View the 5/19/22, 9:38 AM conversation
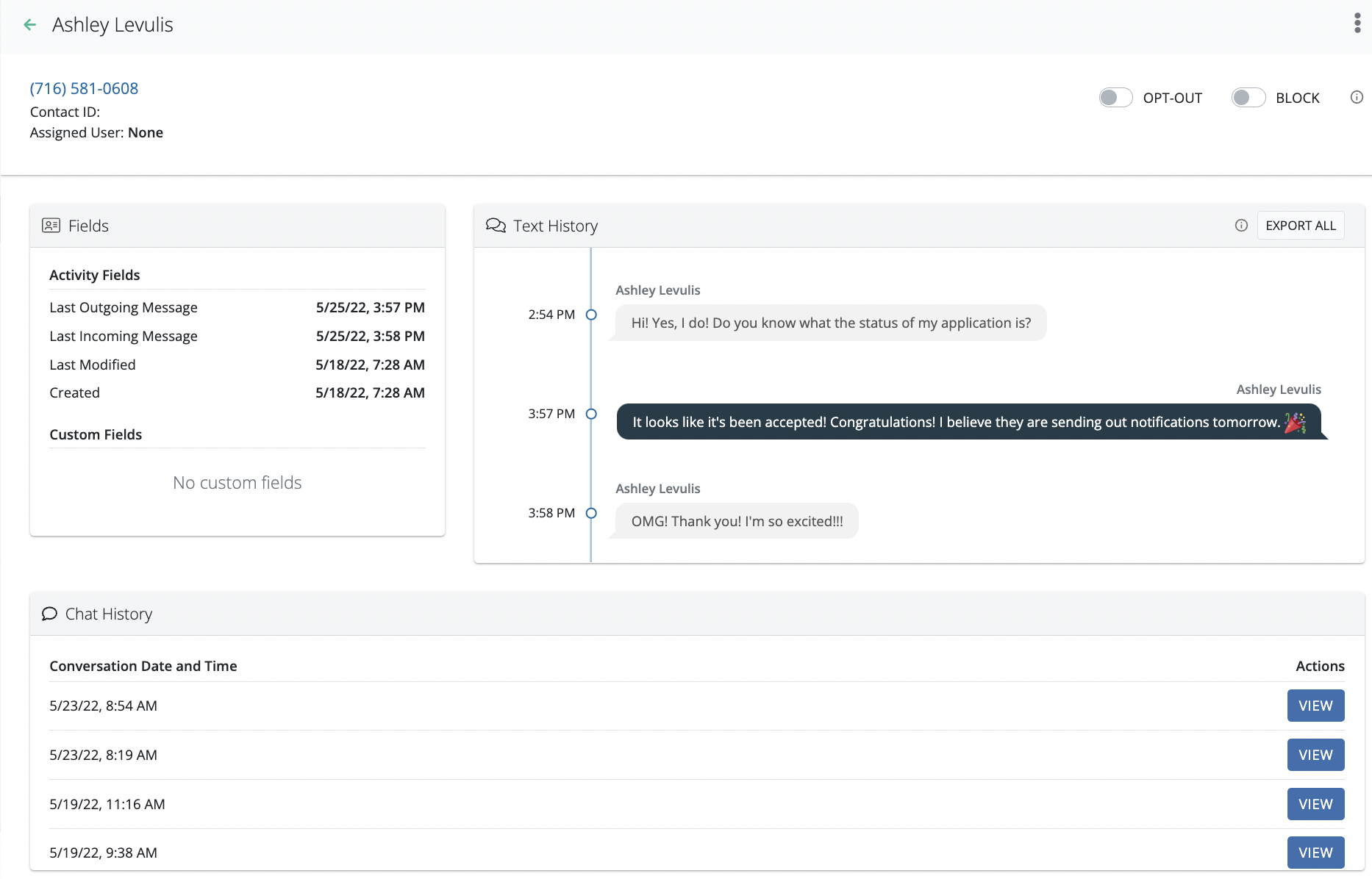The width and height of the screenshot is (1372, 879). click(1315, 853)
